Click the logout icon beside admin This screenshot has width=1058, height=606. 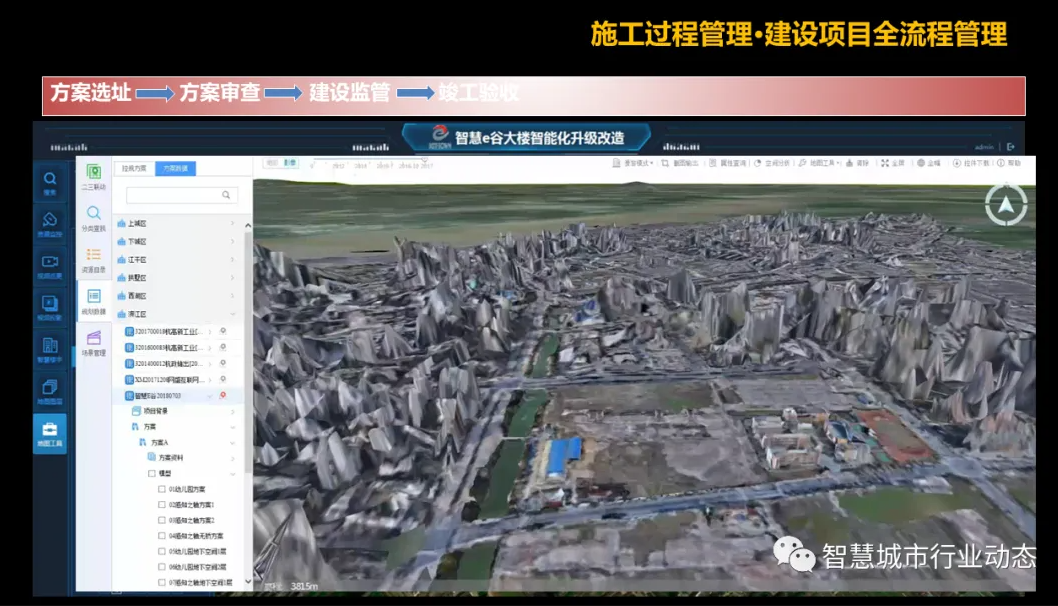coord(1010,146)
